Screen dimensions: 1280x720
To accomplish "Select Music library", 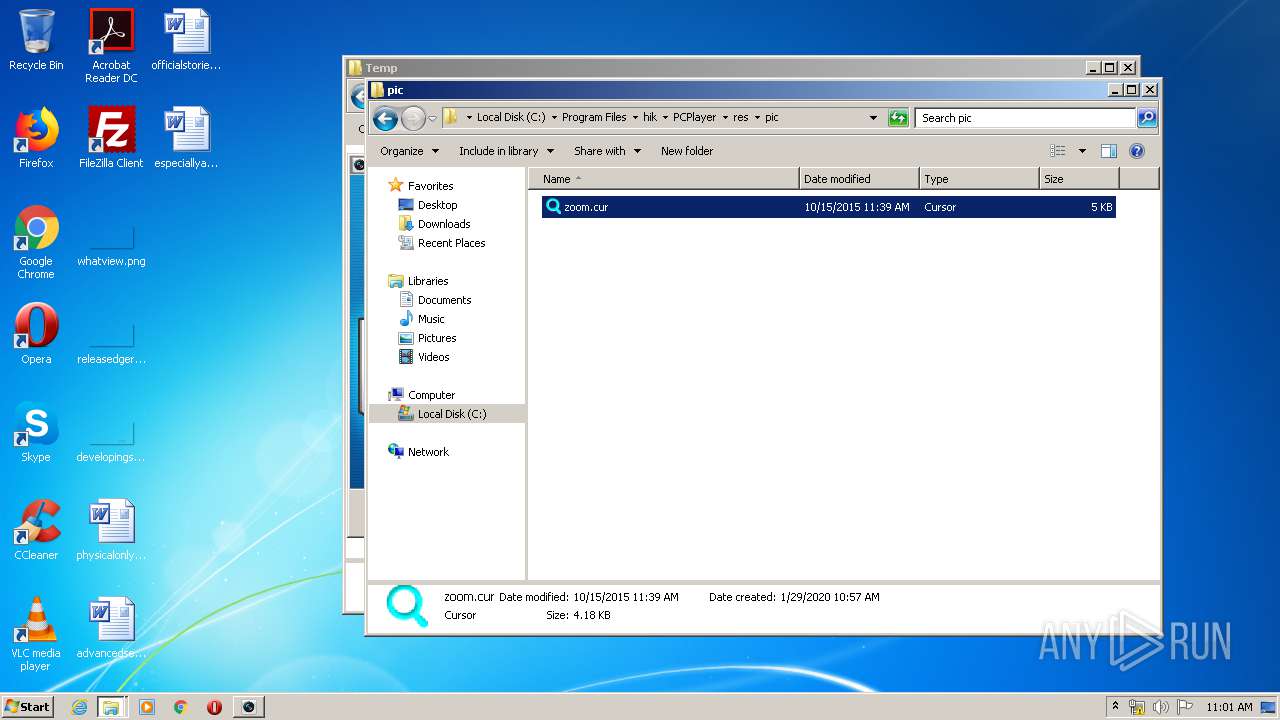I will pyautogui.click(x=431, y=319).
